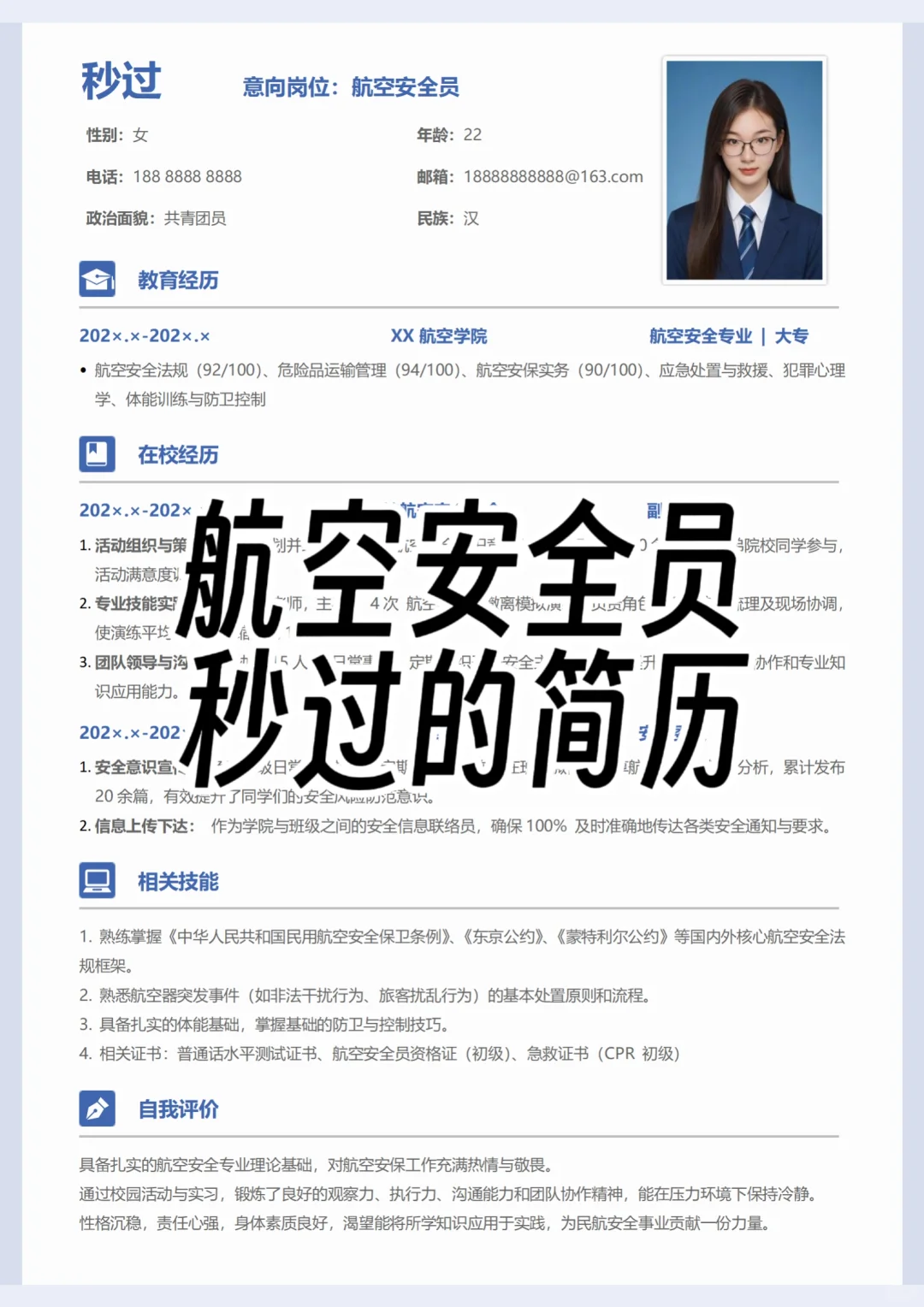Click the 航空安全专业 | 大专 text
This screenshot has height=1307, width=924.
tap(729, 335)
